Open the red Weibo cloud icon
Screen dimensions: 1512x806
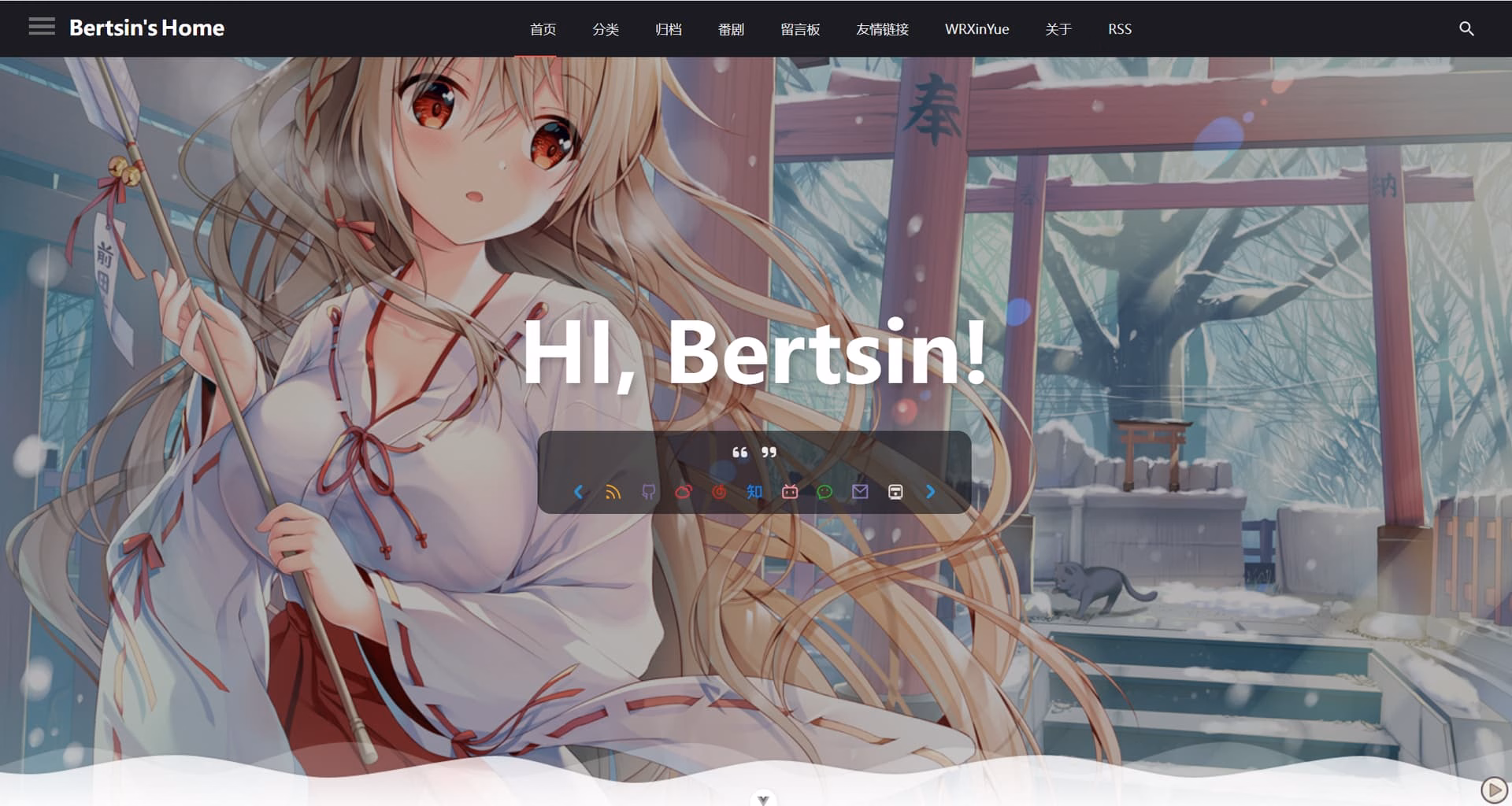click(684, 492)
